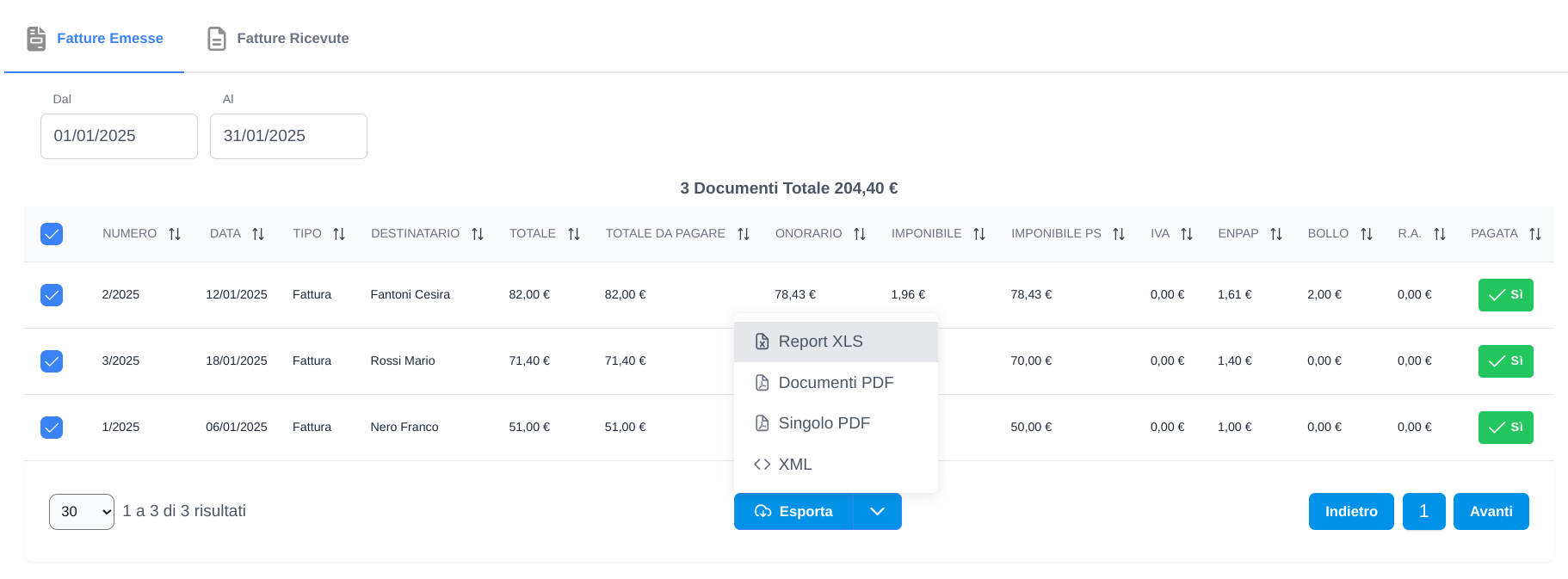
Task: Sort by TOTALE DA PAGARE arrows
Action: coord(744,234)
